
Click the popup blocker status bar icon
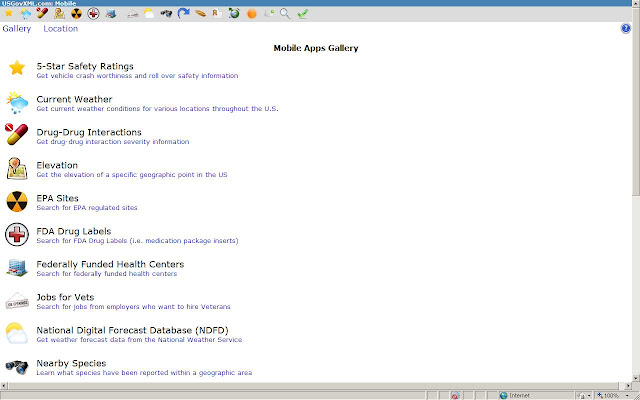point(455,396)
